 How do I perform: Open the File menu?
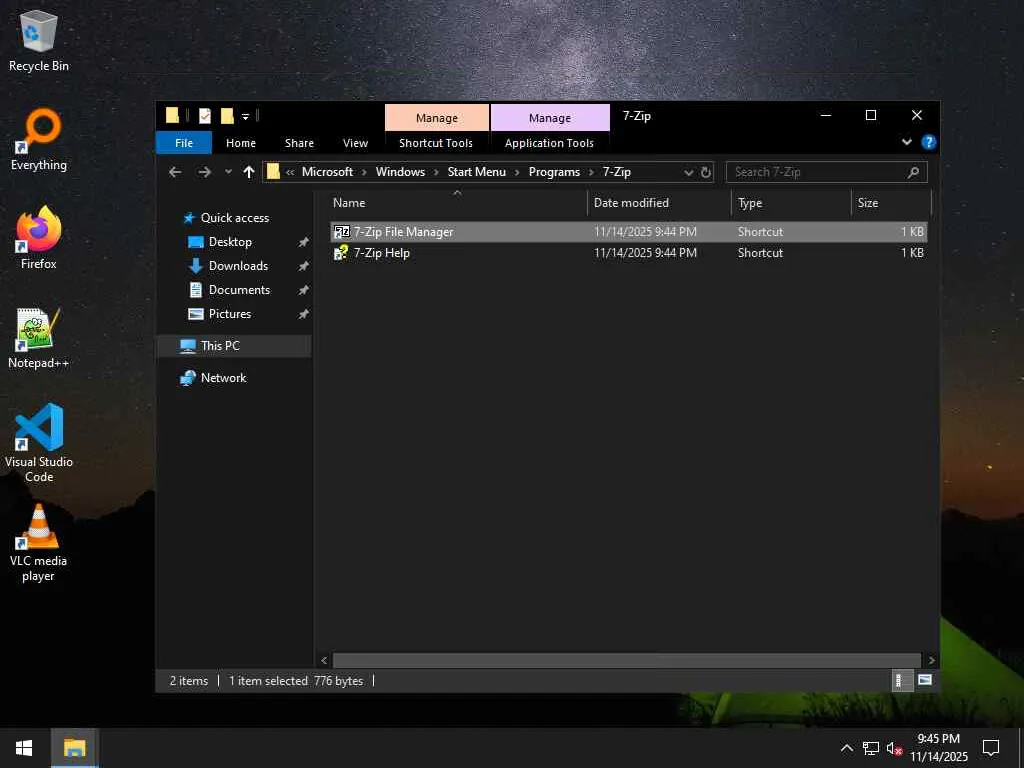184,143
